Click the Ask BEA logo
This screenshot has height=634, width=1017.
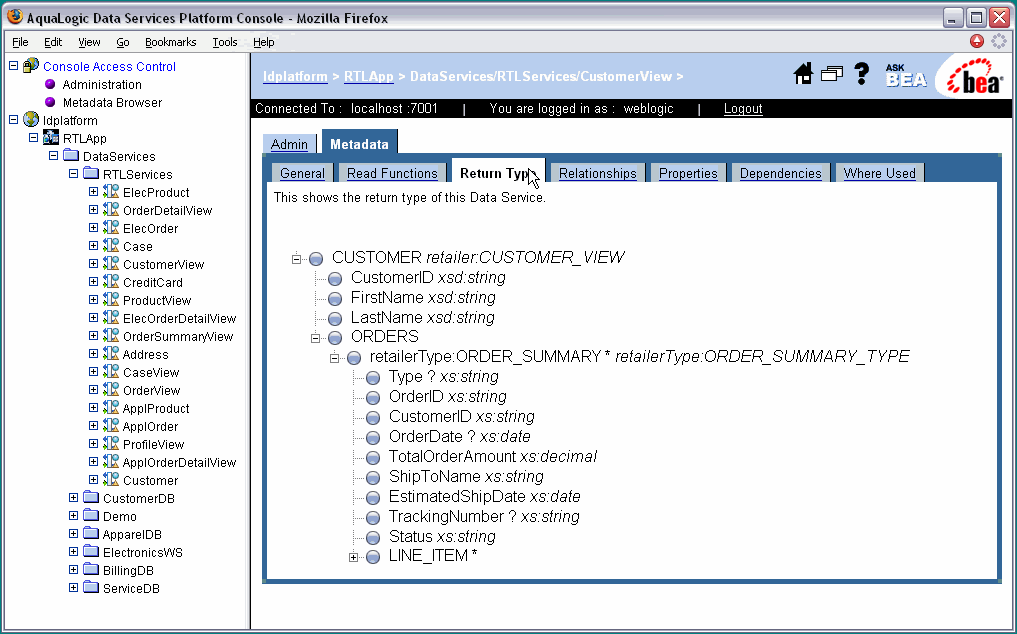click(905, 75)
